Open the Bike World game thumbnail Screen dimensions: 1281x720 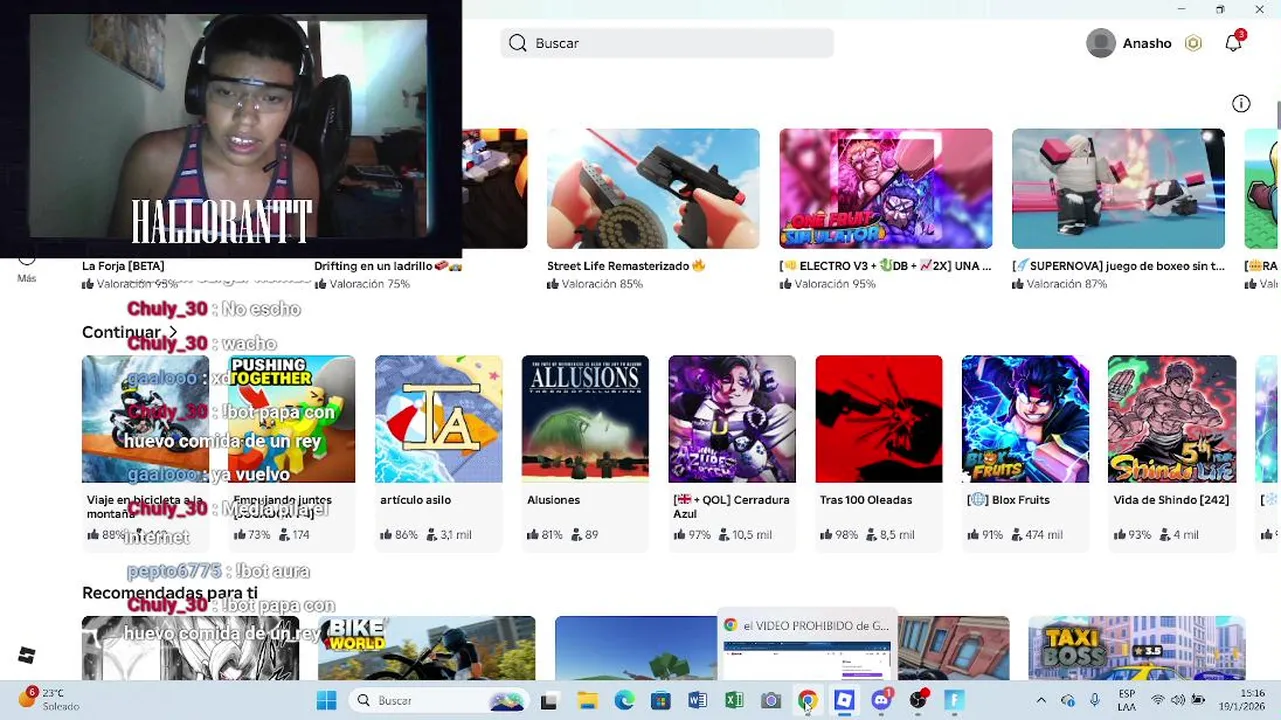pos(426,648)
